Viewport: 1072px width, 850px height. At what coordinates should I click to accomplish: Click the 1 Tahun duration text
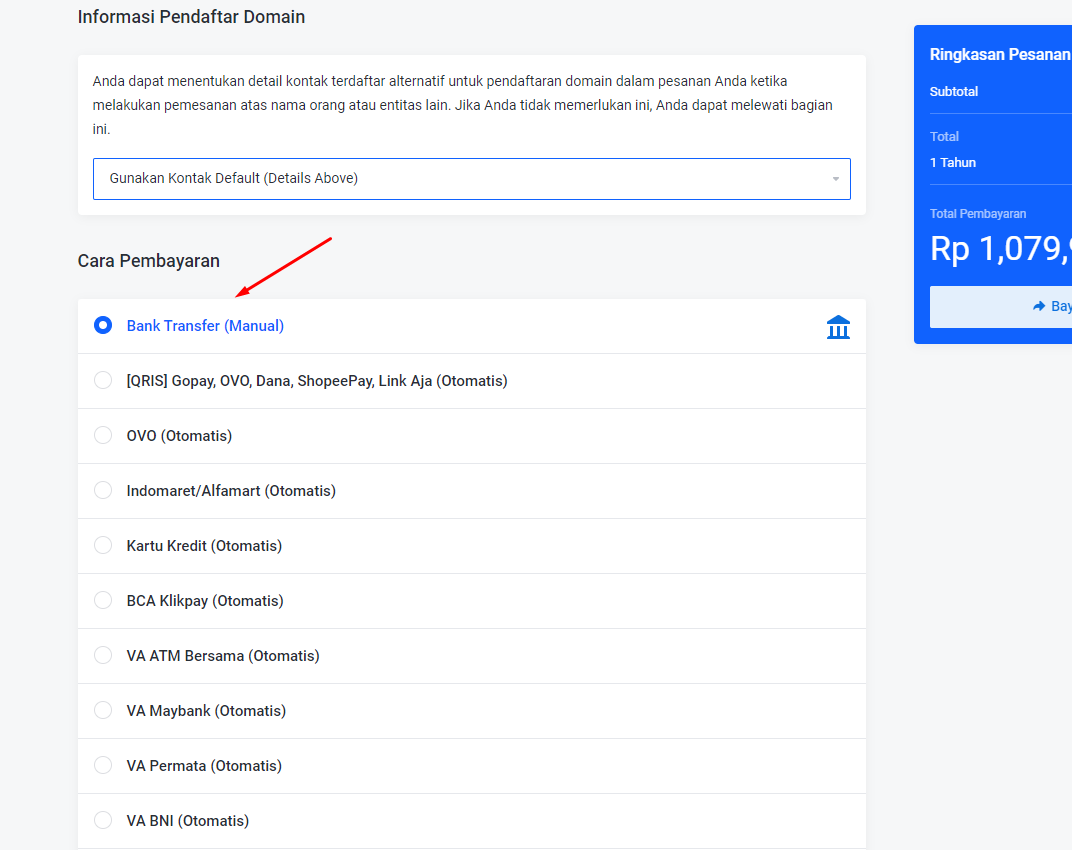tap(953, 163)
